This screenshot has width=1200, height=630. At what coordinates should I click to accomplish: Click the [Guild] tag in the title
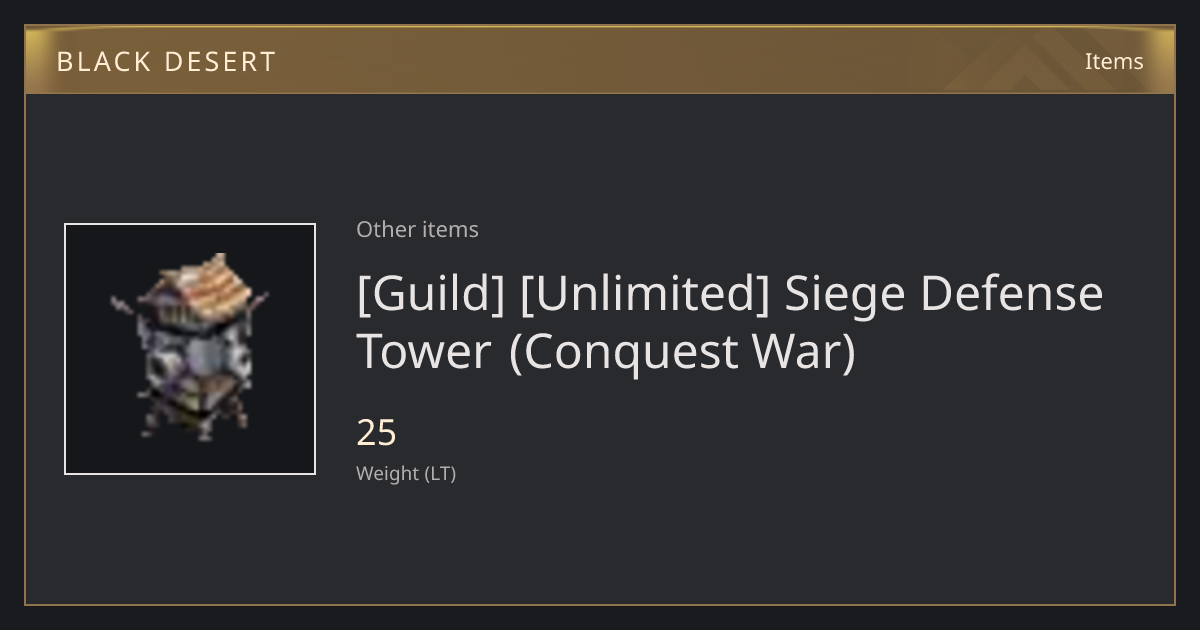pos(431,294)
